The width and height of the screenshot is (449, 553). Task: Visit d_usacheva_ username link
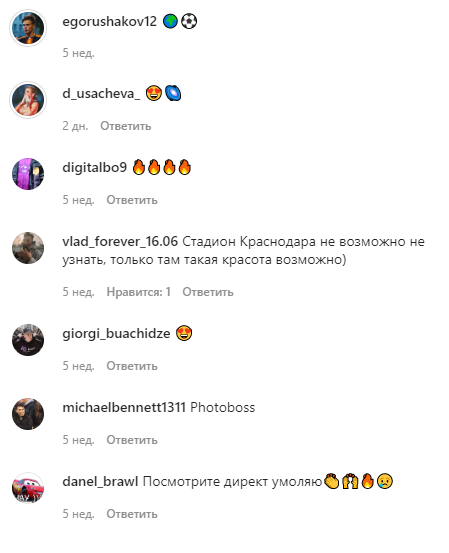pos(101,94)
